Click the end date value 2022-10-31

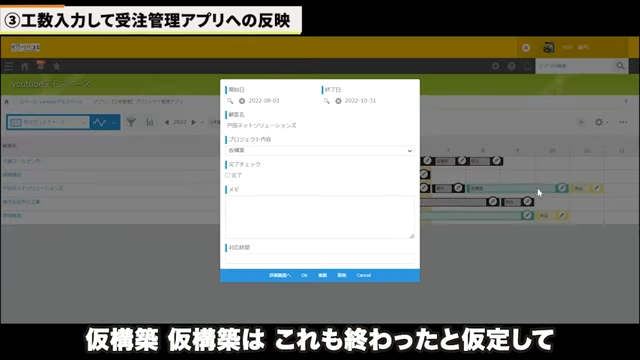coord(360,101)
